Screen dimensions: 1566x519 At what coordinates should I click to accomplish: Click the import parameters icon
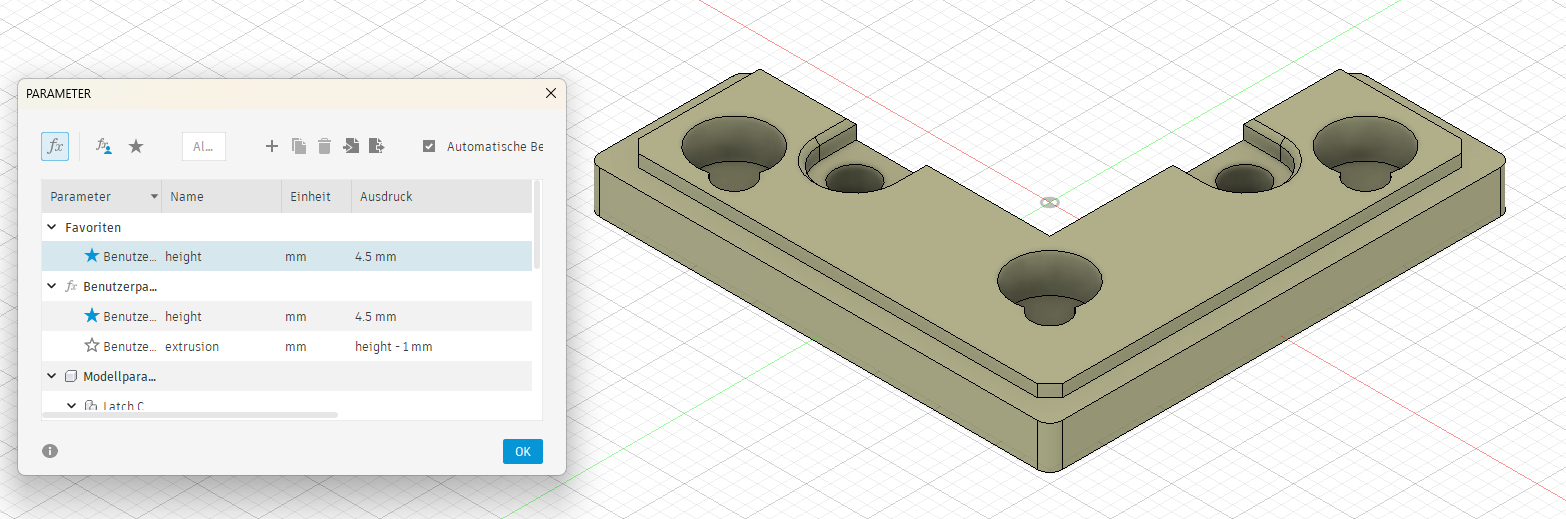[350, 146]
